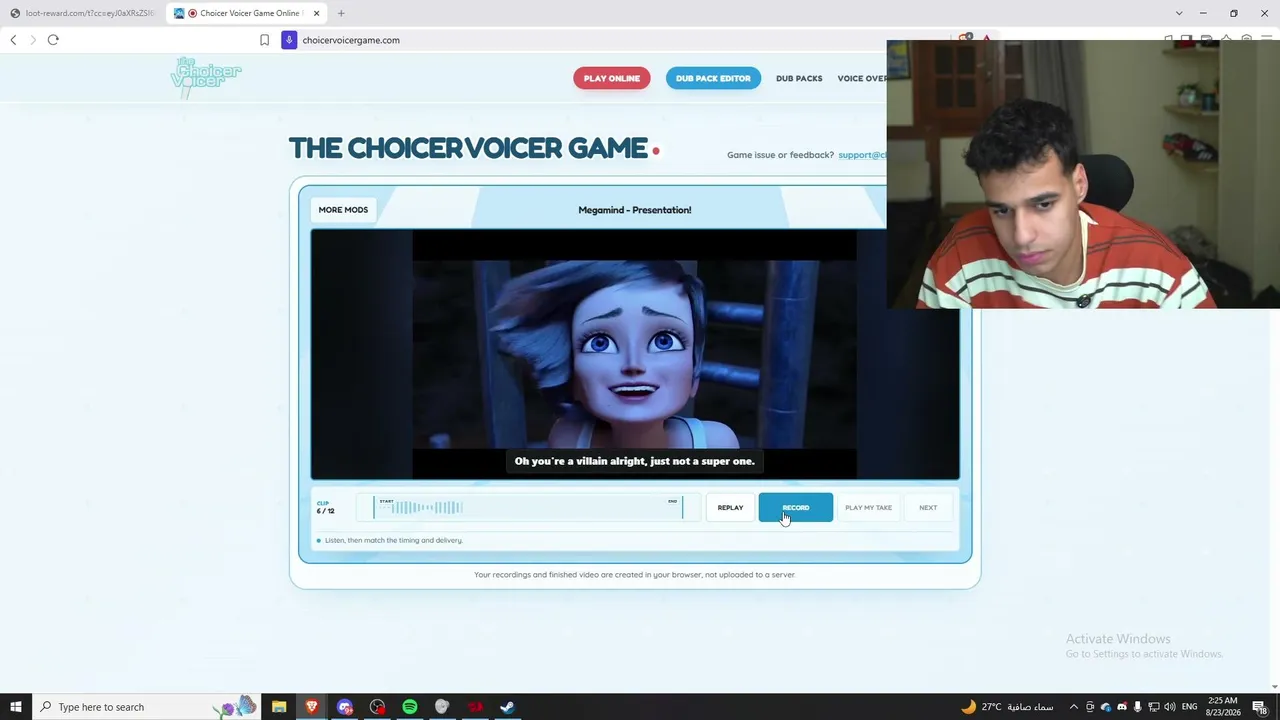This screenshot has width=1280, height=720.
Task: Click the "THE CHOICERVOICER GAME" heading
Action: [468, 148]
